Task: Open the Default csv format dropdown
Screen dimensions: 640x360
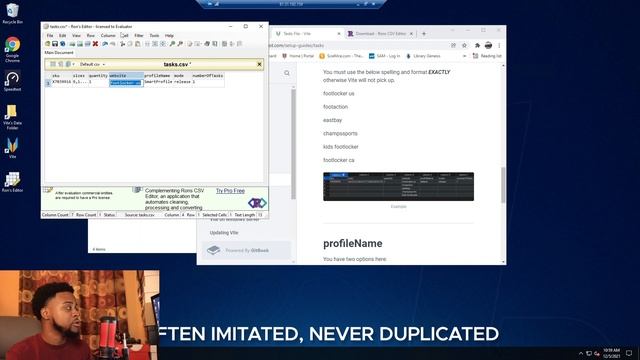Action: [x=92, y=64]
